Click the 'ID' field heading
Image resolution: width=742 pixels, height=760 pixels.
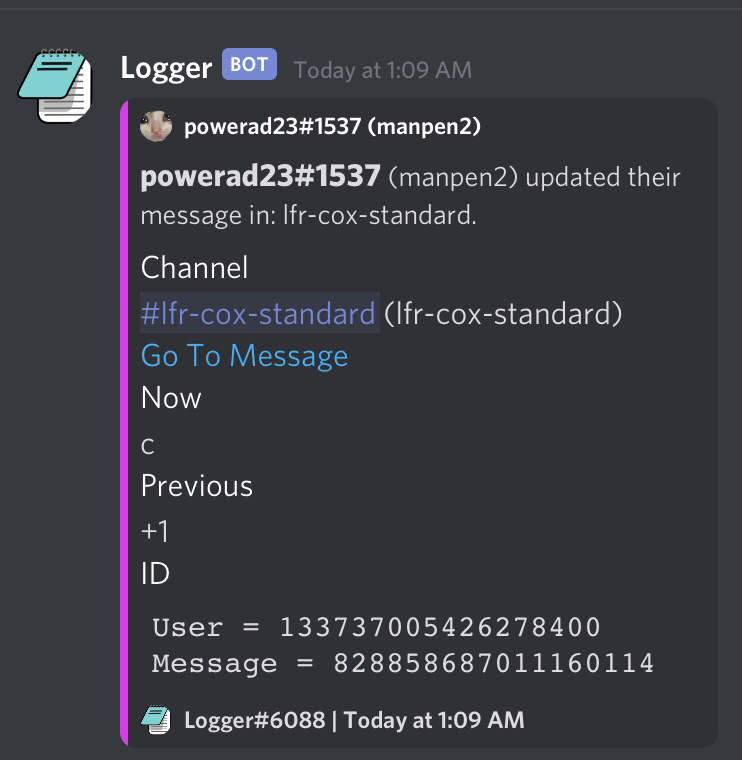155,573
